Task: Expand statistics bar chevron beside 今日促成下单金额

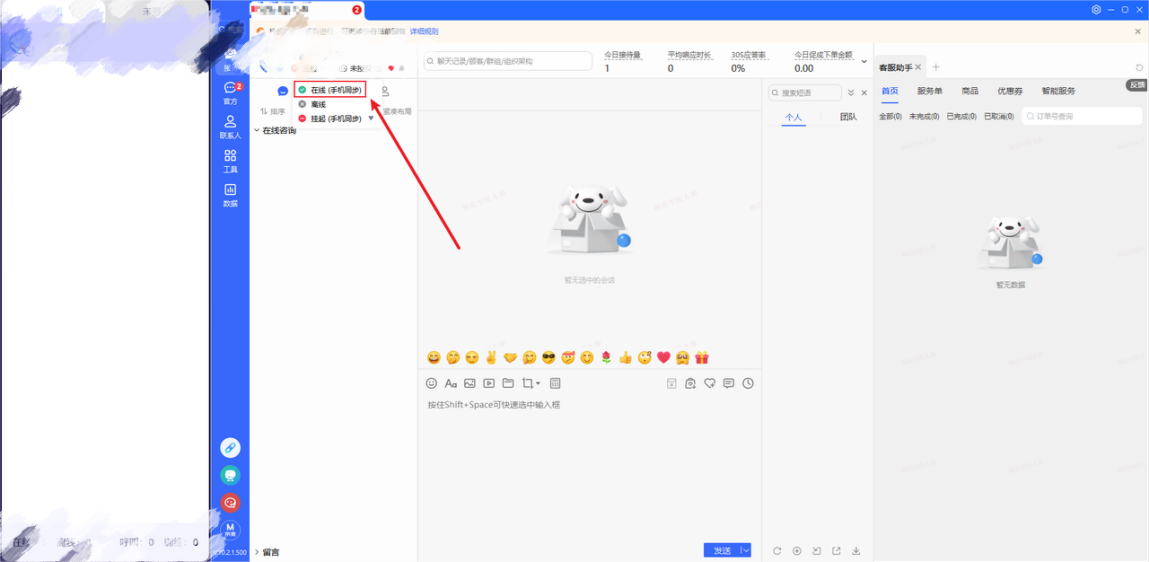Action: point(864,62)
